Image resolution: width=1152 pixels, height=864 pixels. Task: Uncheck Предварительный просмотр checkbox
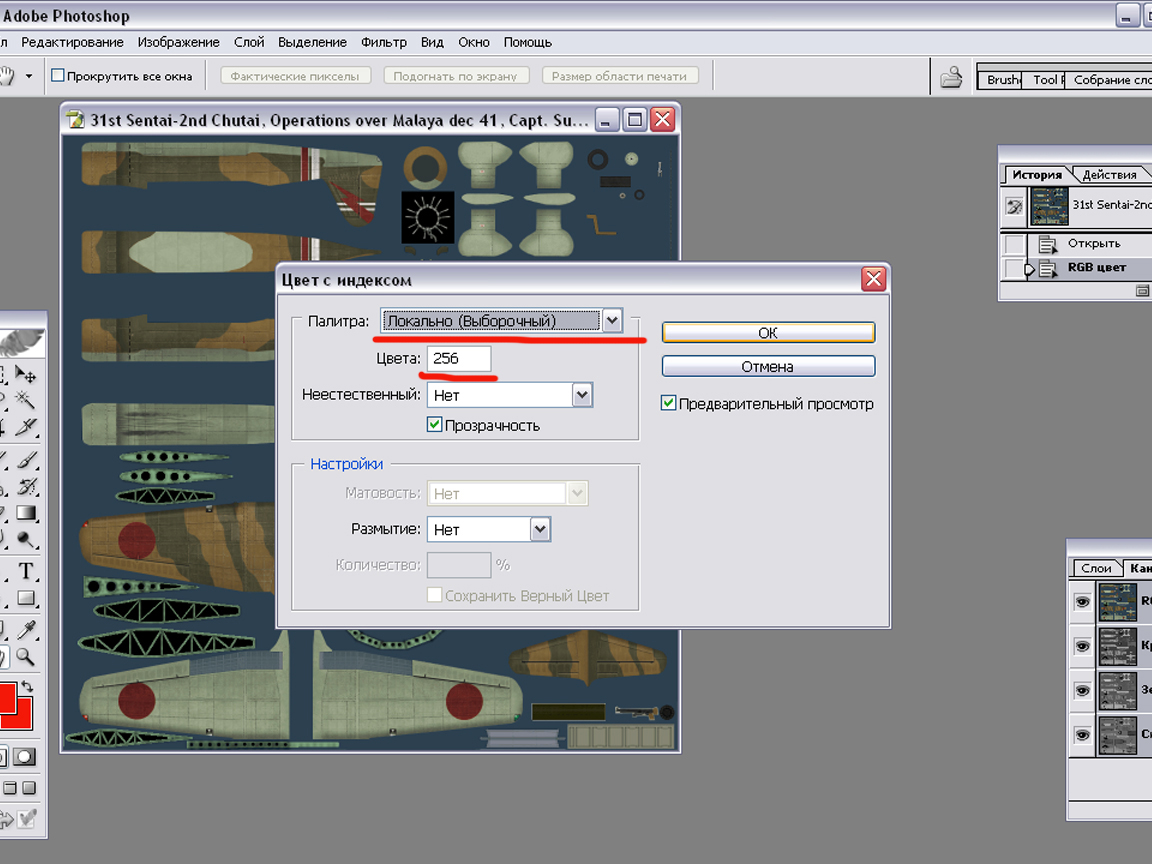[668, 404]
